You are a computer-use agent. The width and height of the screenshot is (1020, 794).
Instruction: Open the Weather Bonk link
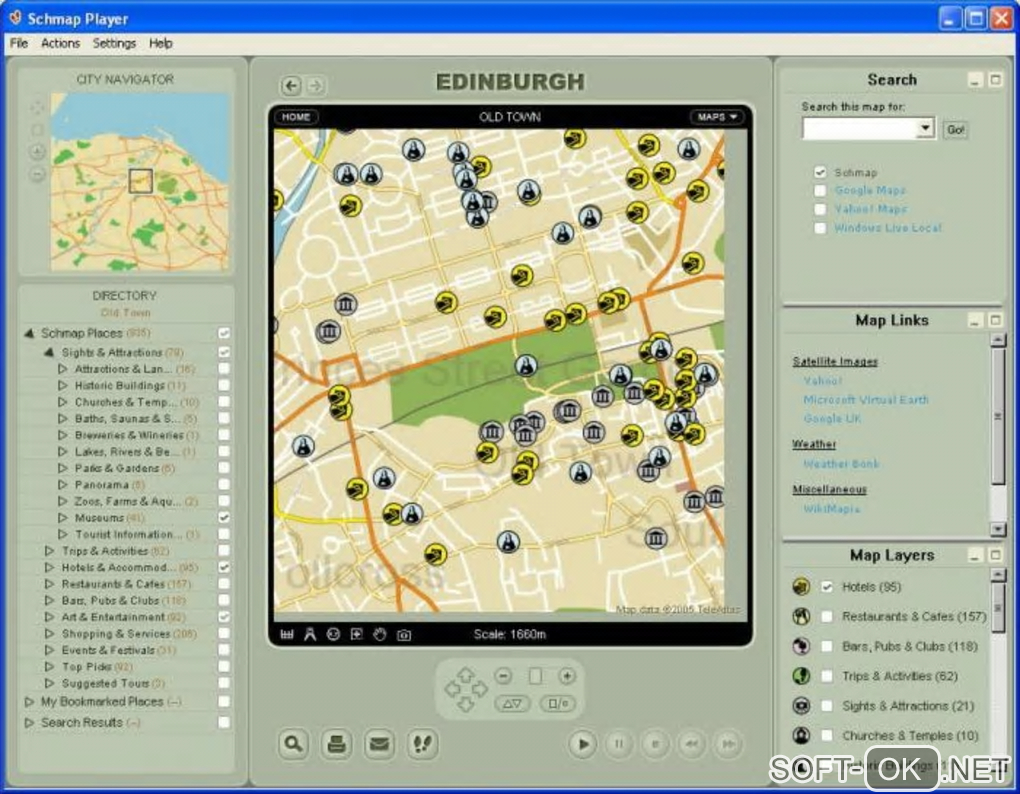coord(841,464)
